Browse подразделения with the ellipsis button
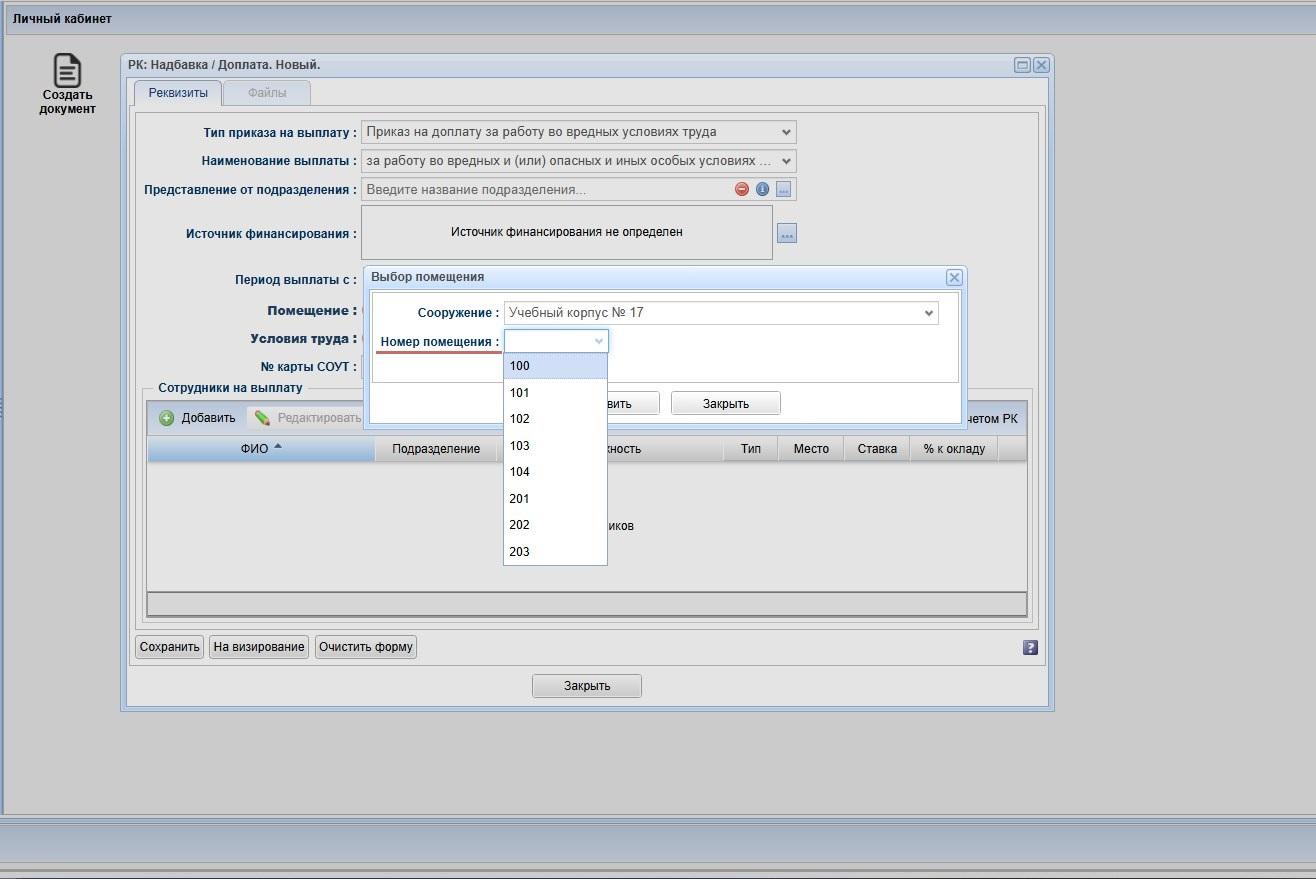 [x=784, y=189]
